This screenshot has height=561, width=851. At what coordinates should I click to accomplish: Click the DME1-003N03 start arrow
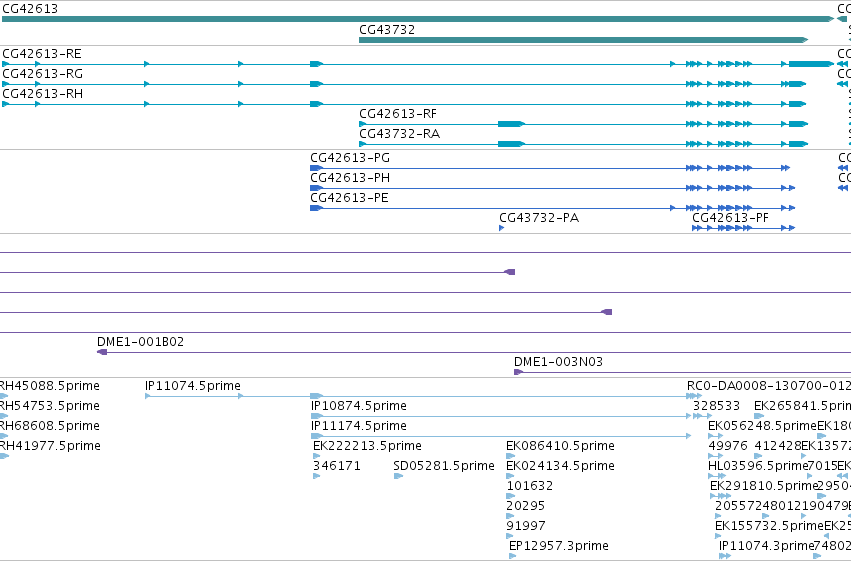point(518,372)
